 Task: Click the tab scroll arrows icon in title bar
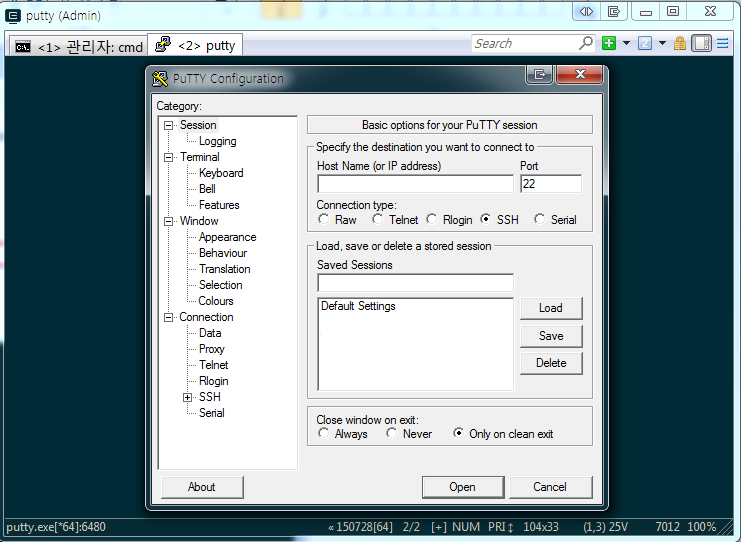tap(586, 11)
